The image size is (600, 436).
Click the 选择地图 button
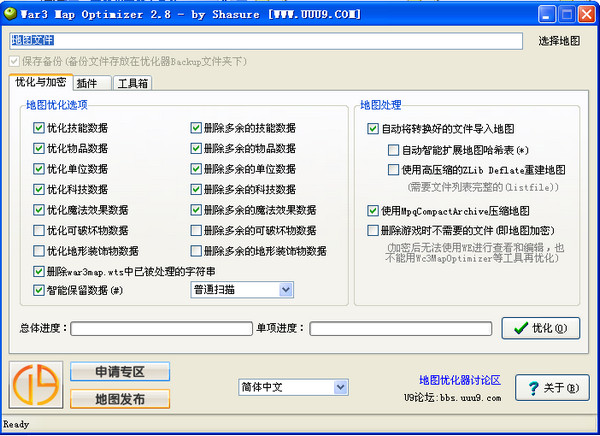point(559,41)
